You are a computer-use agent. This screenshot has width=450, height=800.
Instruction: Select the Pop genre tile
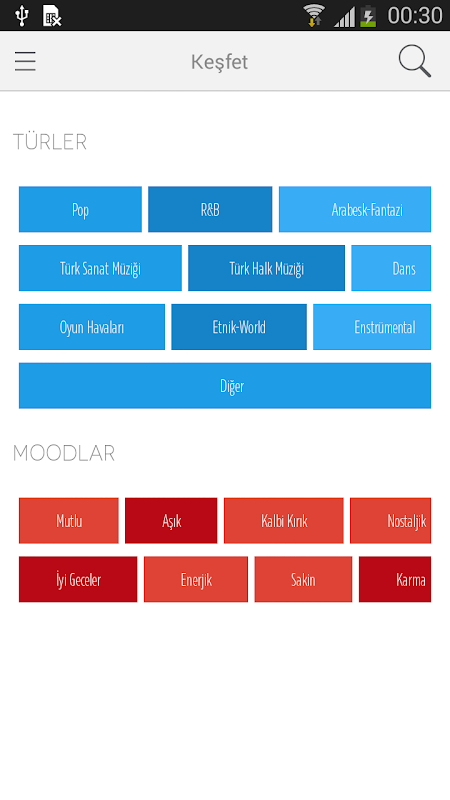coord(80,209)
